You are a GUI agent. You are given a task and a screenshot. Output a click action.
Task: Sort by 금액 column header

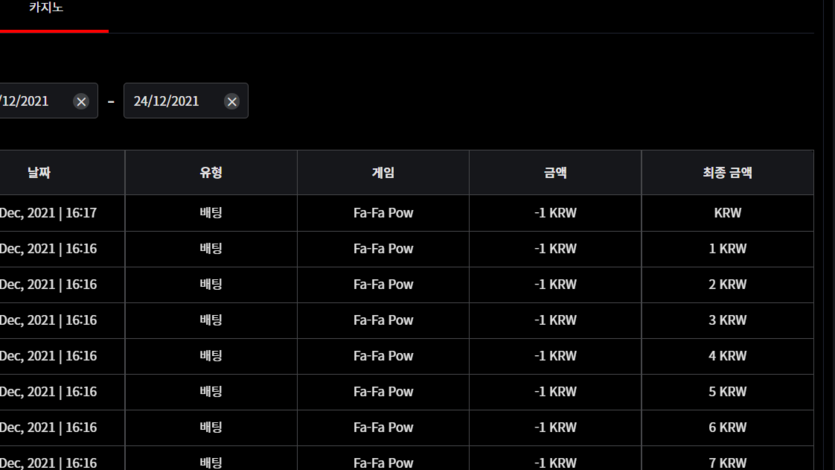tap(555, 172)
